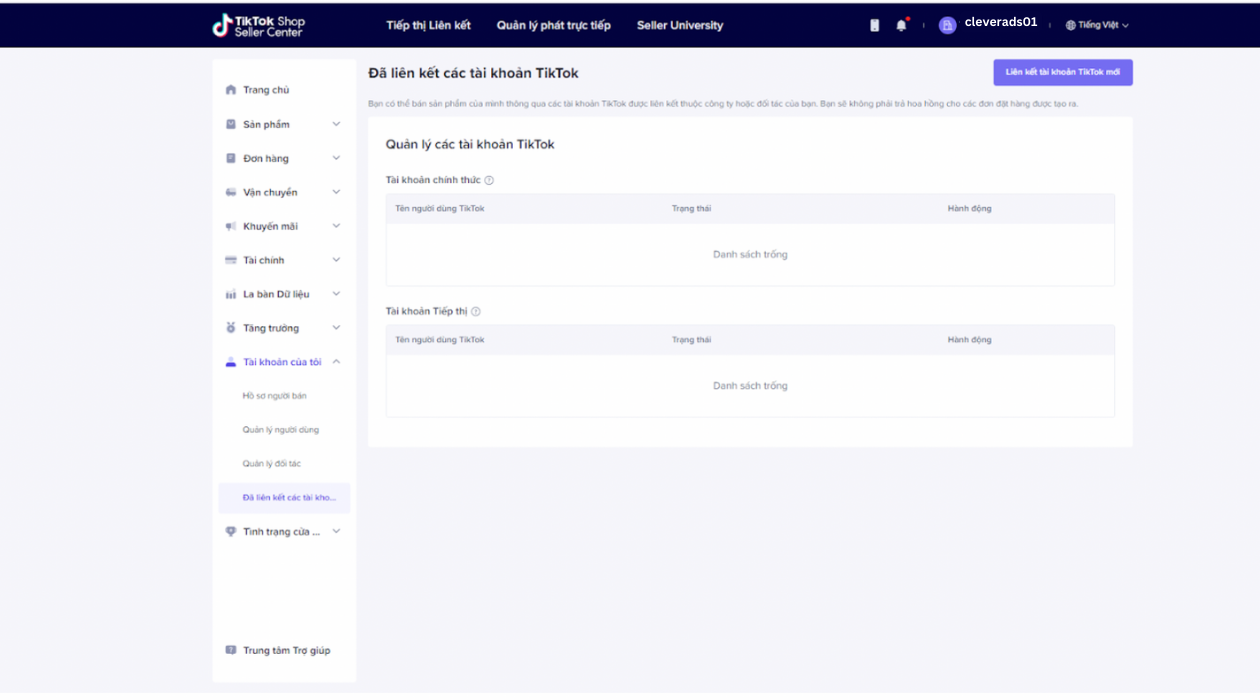Expand the La bàn Dữ liệu chevron
This screenshot has width=1260, height=700.
click(336, 294)
